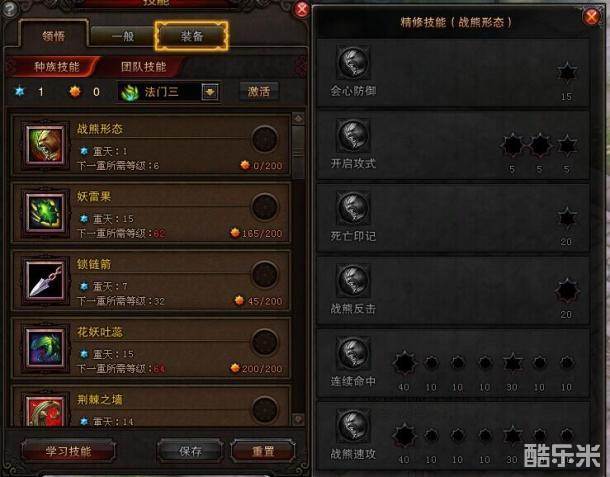
Task: Select the 战熊形态 skill icon
Action: [45, 145]
